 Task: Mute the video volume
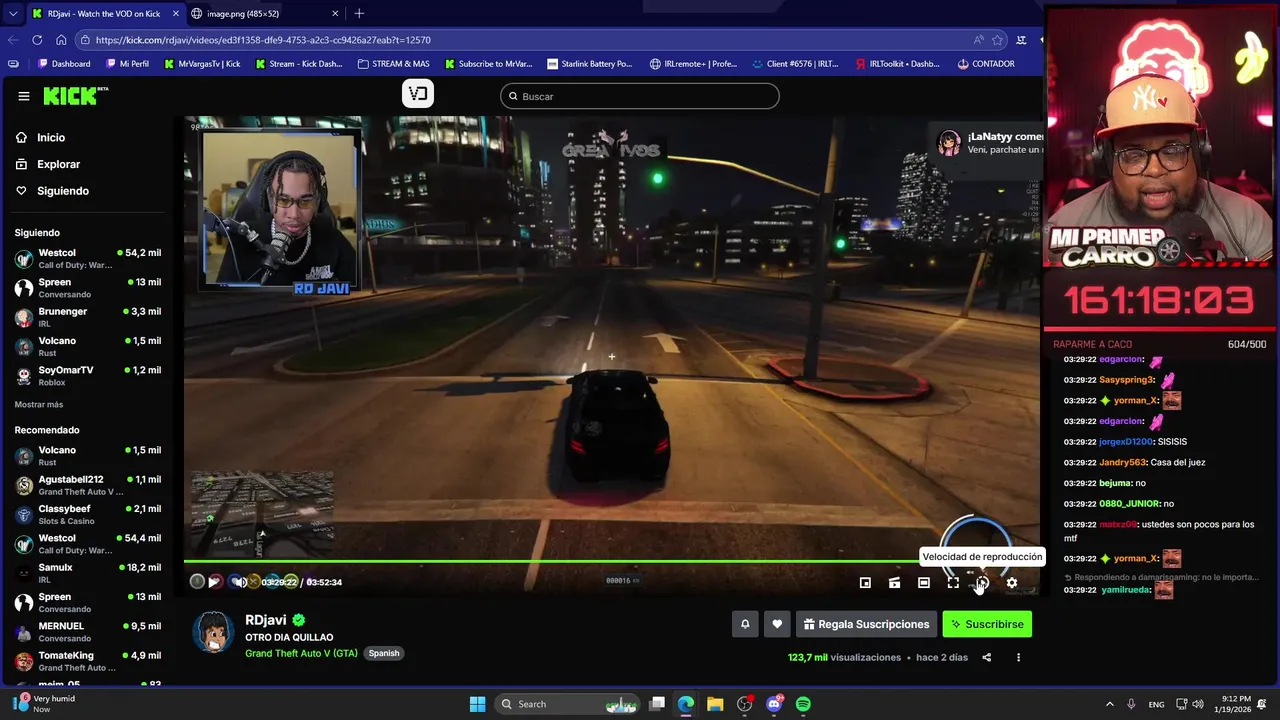[240, 582]
